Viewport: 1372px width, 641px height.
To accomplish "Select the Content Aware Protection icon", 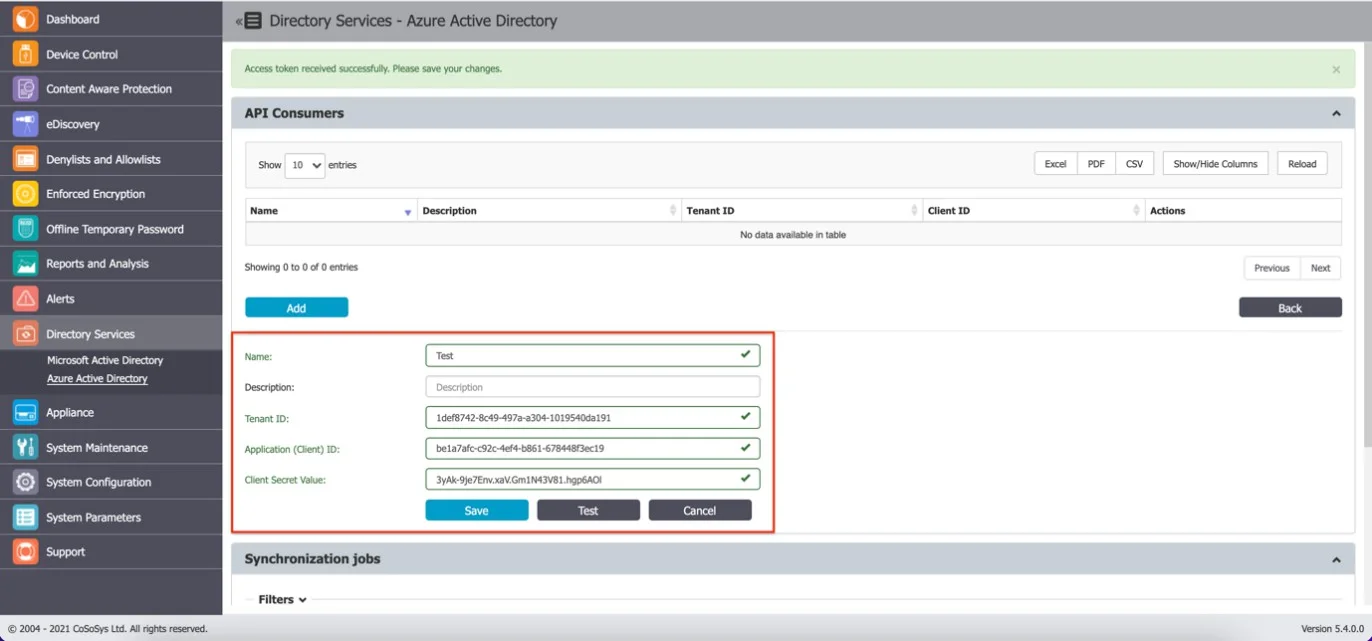I will [26, 89].
